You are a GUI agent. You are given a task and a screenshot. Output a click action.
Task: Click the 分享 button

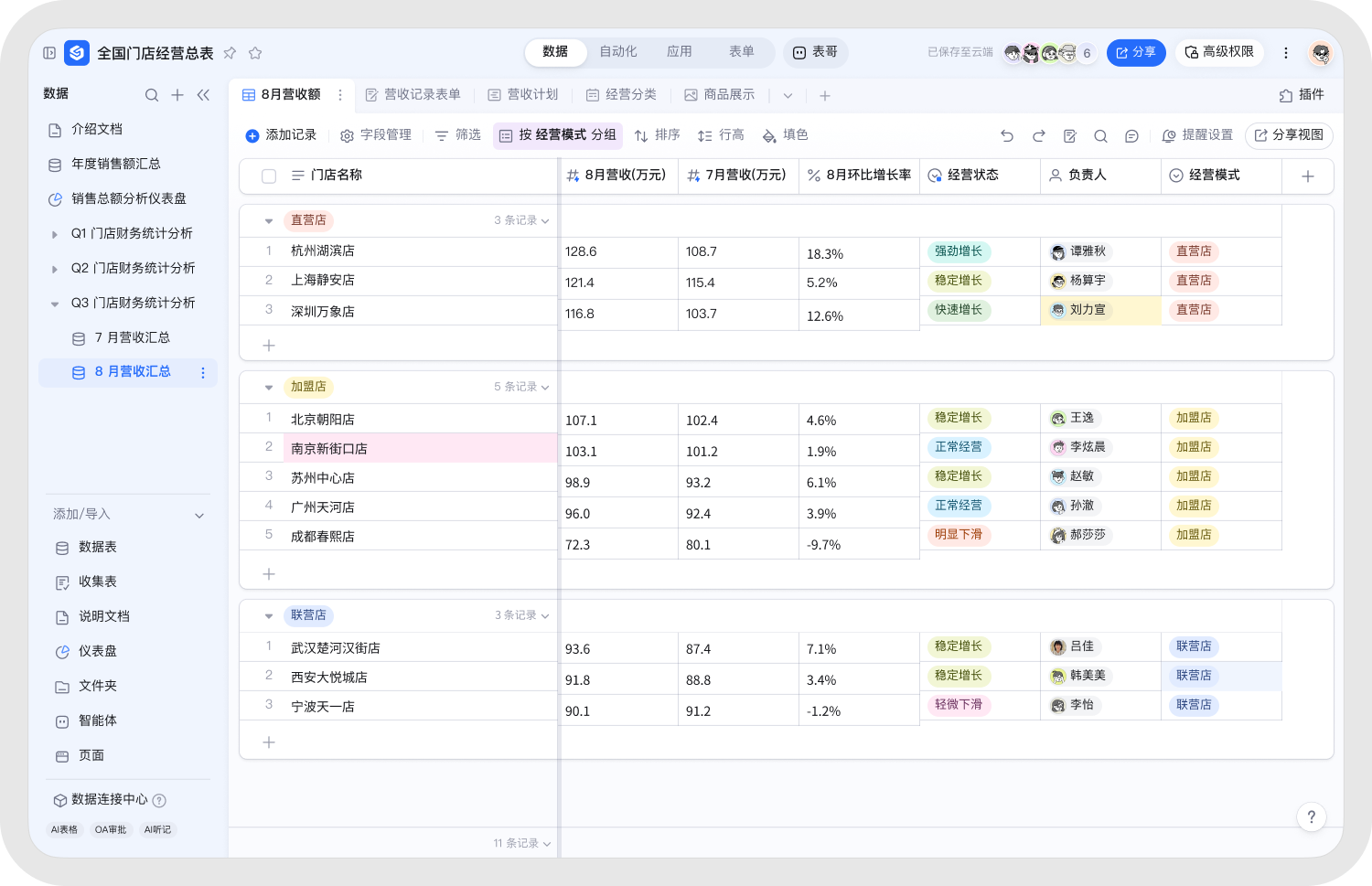pos(1136,52)
